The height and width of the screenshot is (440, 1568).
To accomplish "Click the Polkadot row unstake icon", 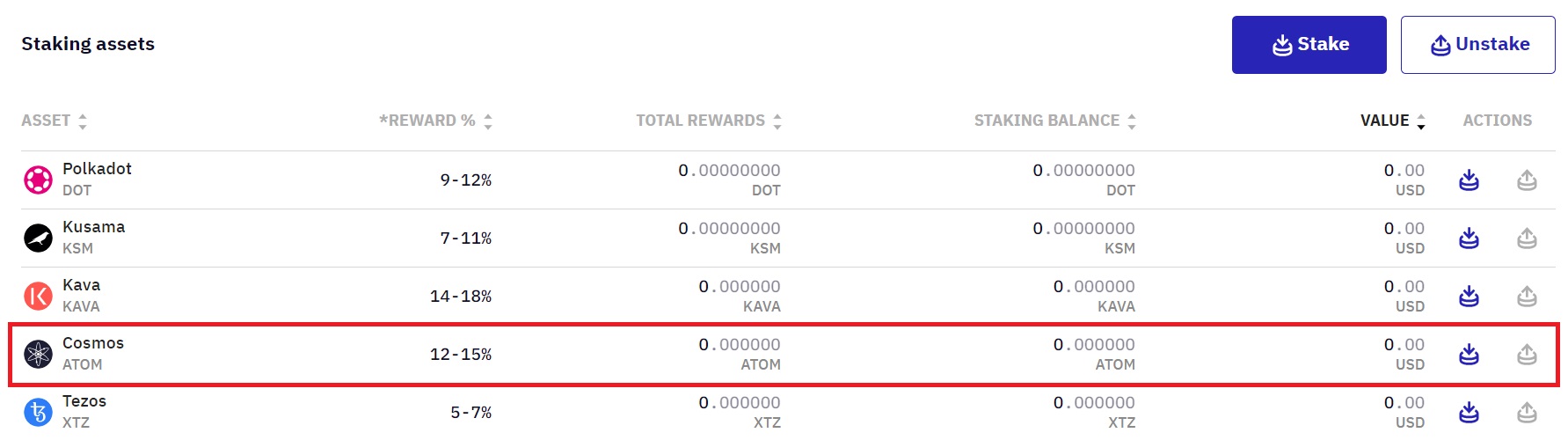I will (x=1527, y=180).
